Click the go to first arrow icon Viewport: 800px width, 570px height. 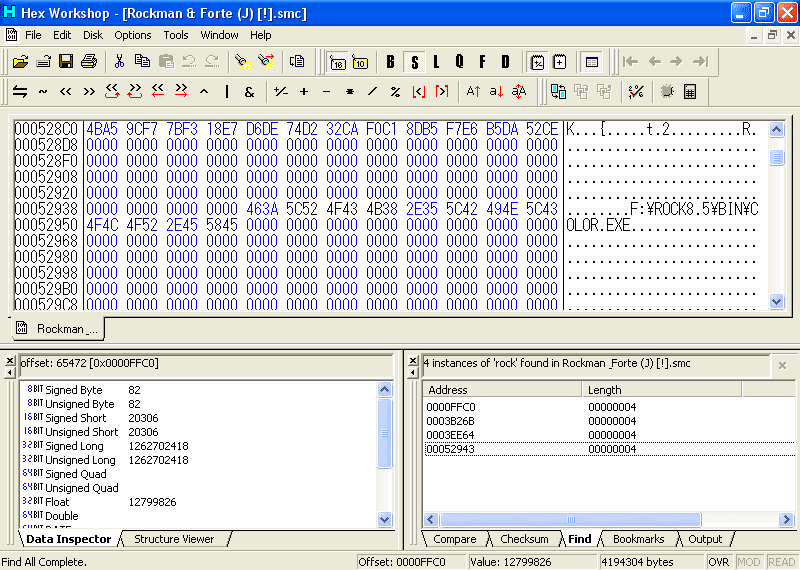[x=631, y=62]
